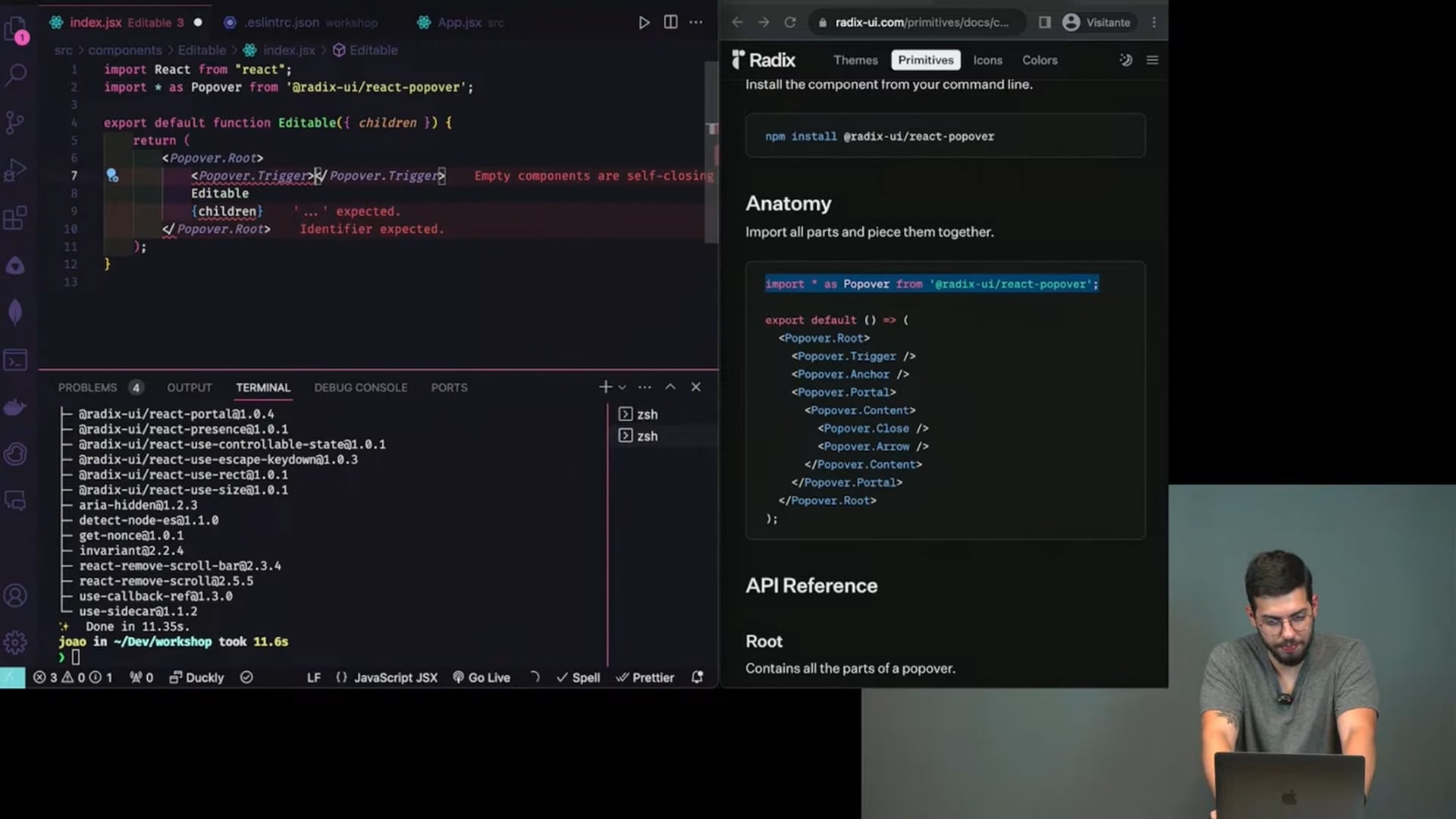Add a new terminal with plus icon
Screen dimensions: 1456x819
tap(605, 388)
